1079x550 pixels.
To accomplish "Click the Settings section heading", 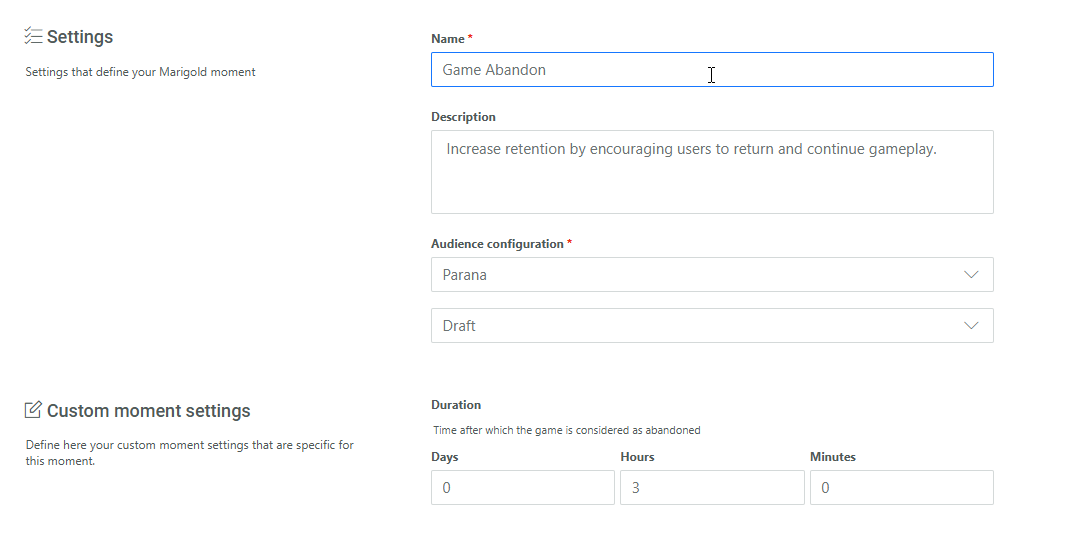I will (80, 37).
